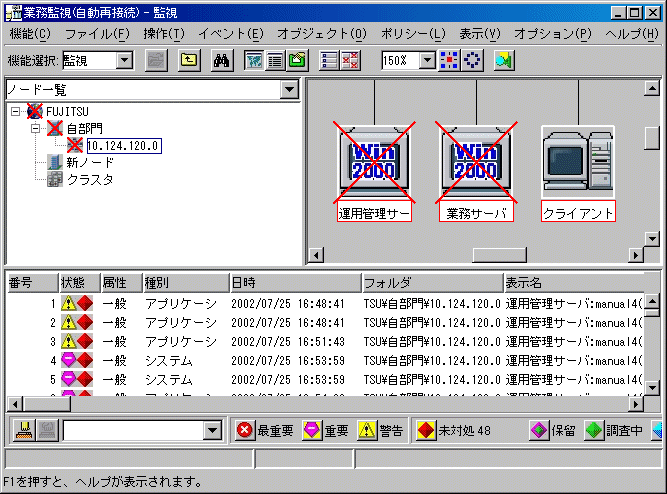The height and width of the screenshot is (494, 667).
Task: Click the cyan-yellow toolbar icon at far right
Action: pyautogui.click(x=504, y=60)
